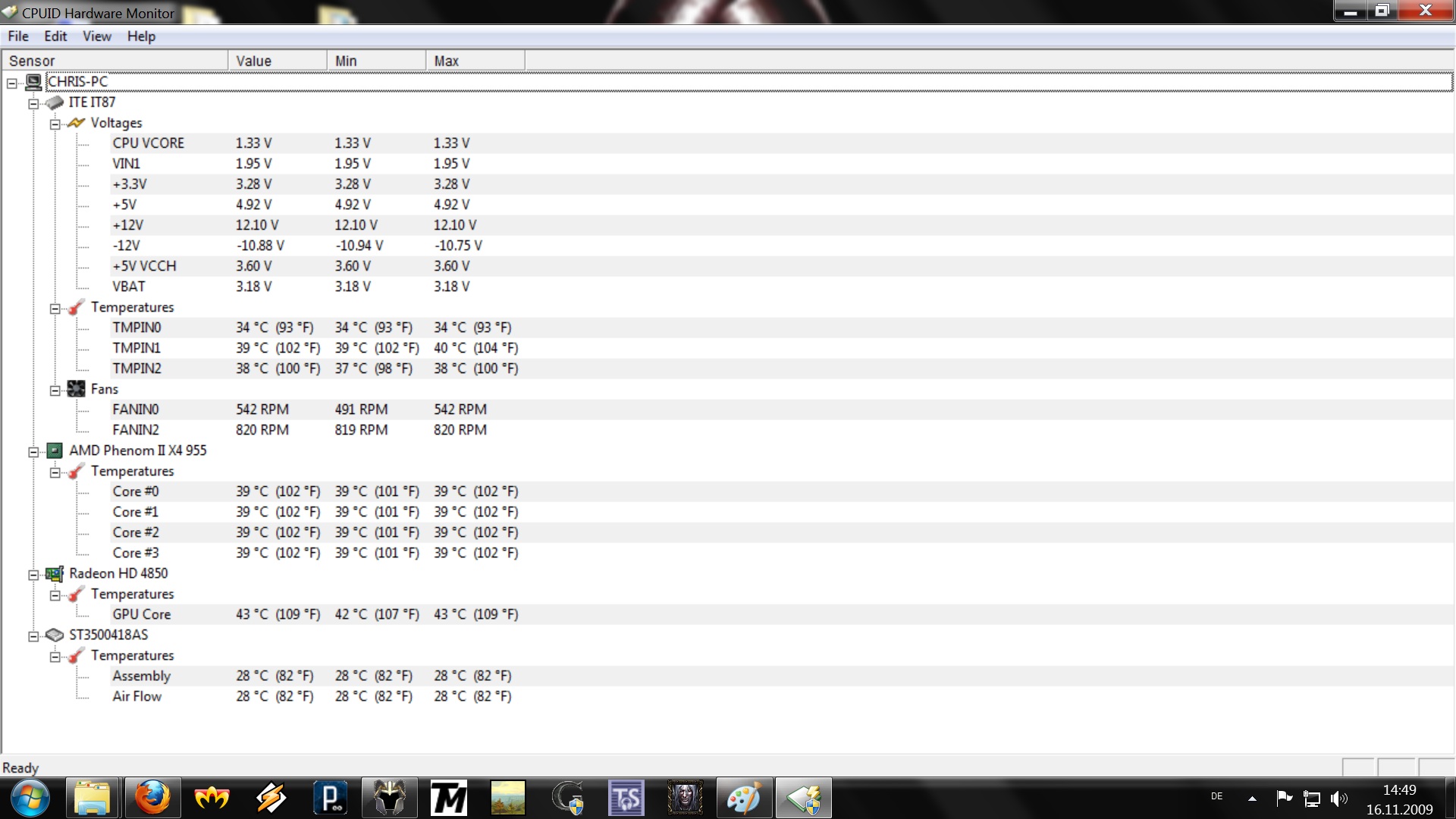Image resolution: width=1456 pixels, height=819 pixels.
Task: Click the DE language indicator
Action: pyautogui.click(x=1216, y=796)
